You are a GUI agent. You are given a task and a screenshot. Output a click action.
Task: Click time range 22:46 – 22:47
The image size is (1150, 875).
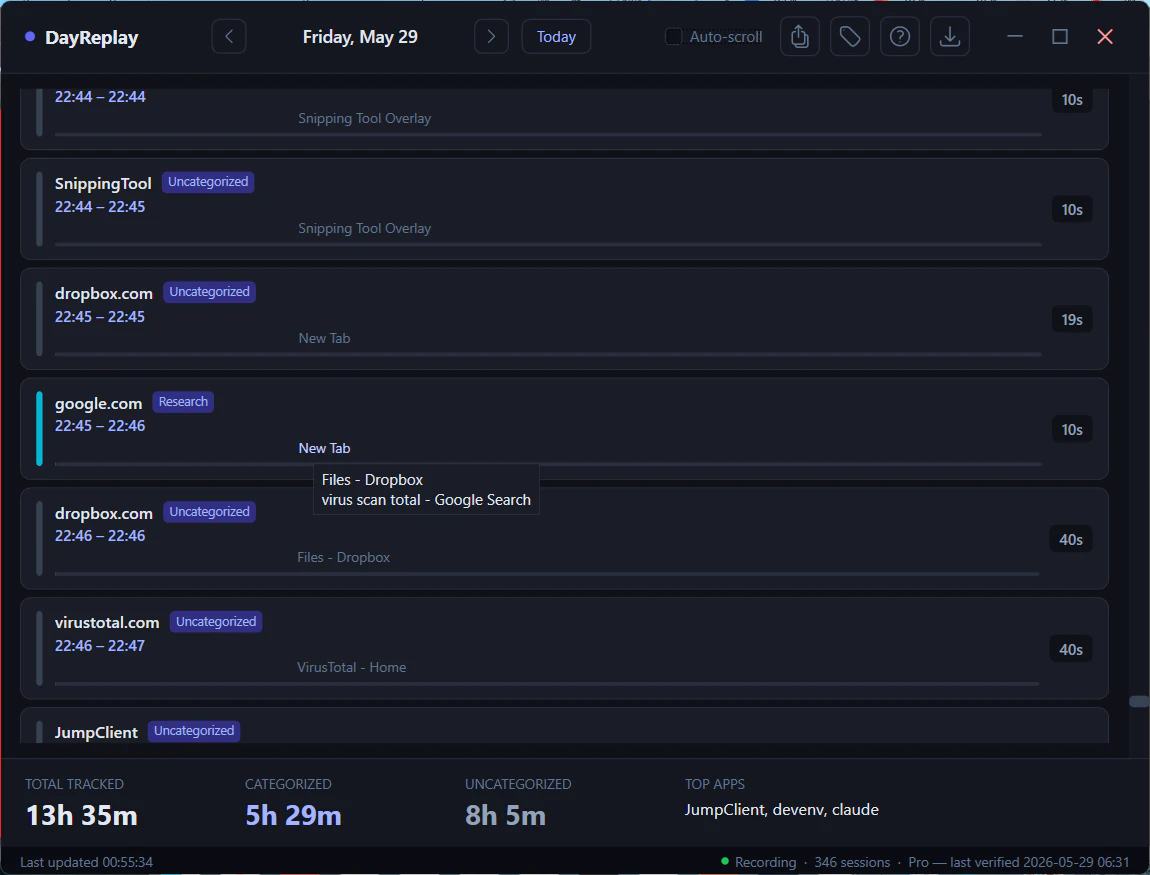(100, 646)
